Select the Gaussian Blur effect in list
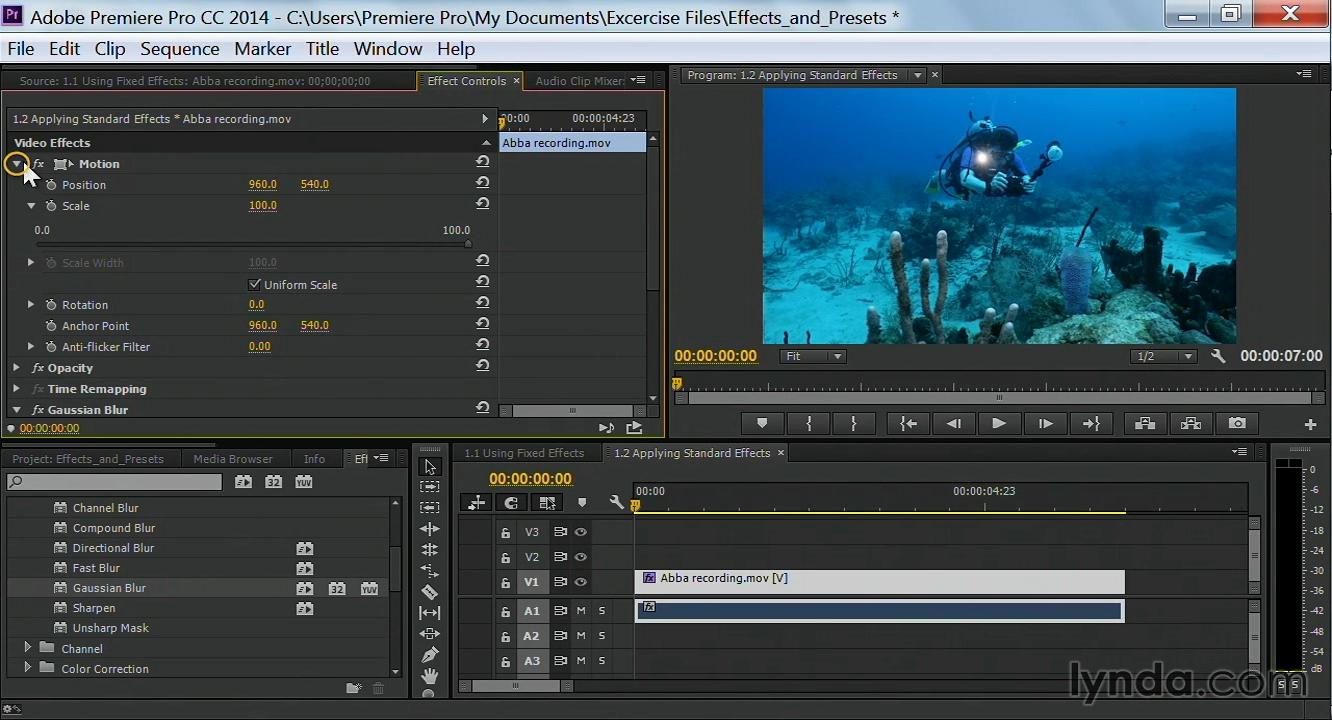The height and width of the screenshot is (720, 1332). 109,588
